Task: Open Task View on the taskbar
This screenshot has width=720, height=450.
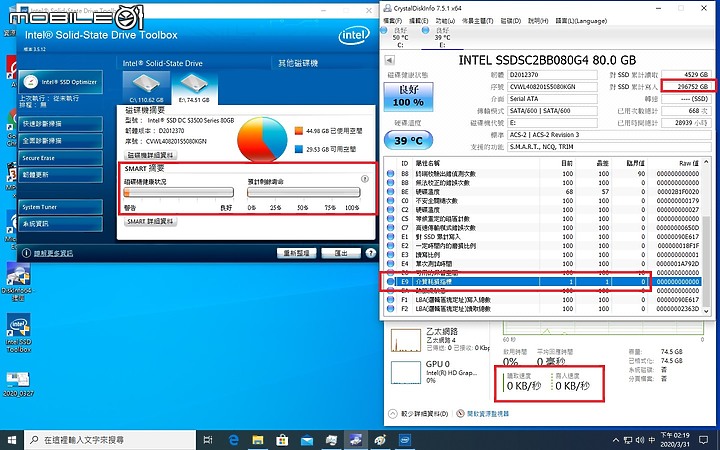Action: [208, 440]
